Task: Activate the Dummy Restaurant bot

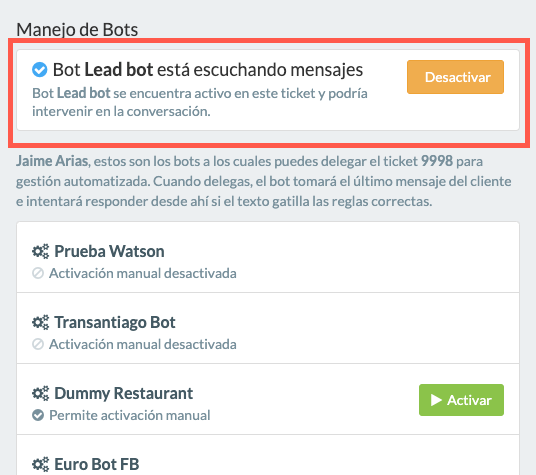Action: pos(461,400)
